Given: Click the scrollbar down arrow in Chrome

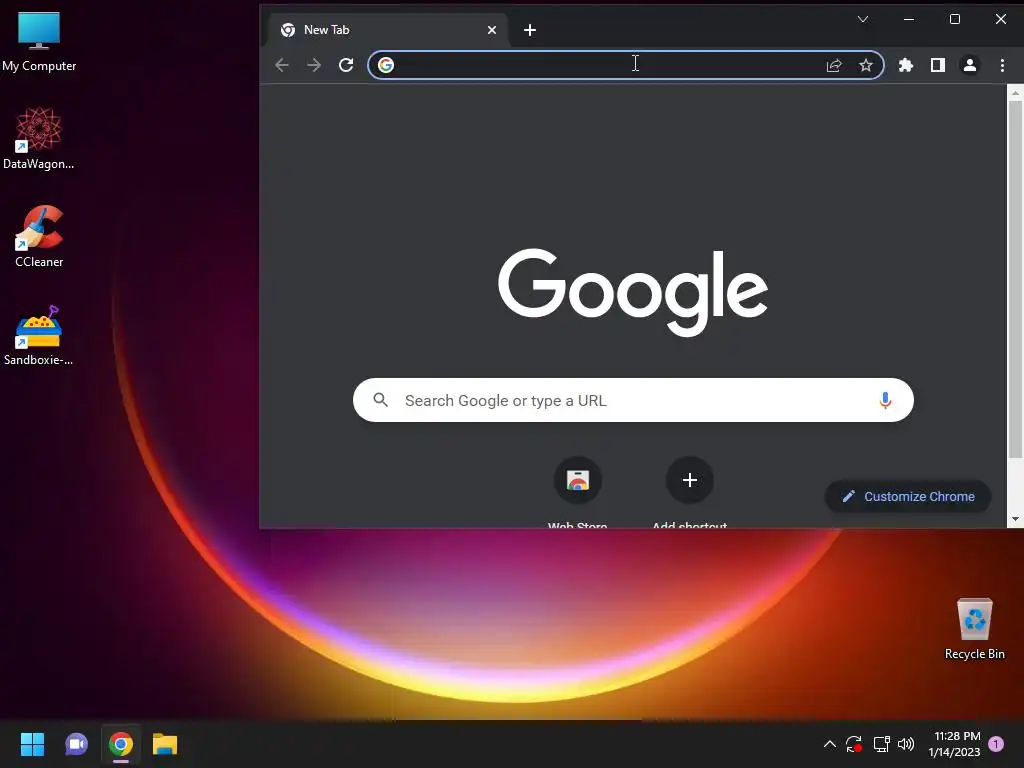Looking at the screenshot, I should 1015,519.
